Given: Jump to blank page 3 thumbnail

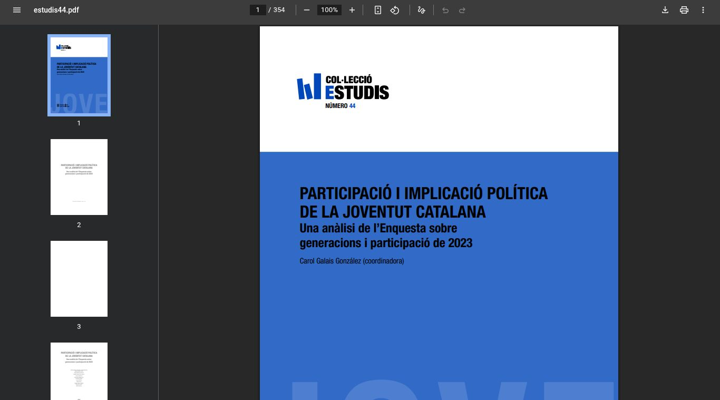Looking at the screenshot, I should [x=79, y=279].
